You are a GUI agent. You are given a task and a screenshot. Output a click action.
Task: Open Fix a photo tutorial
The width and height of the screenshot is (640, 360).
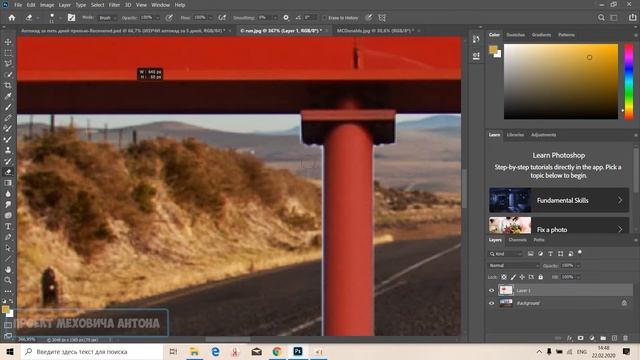coord(559,225)
